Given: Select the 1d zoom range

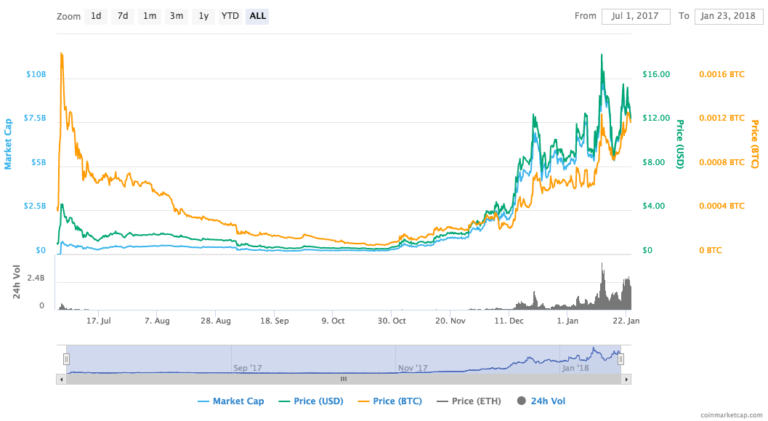Looking at the screenshot, I should [96, 16].
